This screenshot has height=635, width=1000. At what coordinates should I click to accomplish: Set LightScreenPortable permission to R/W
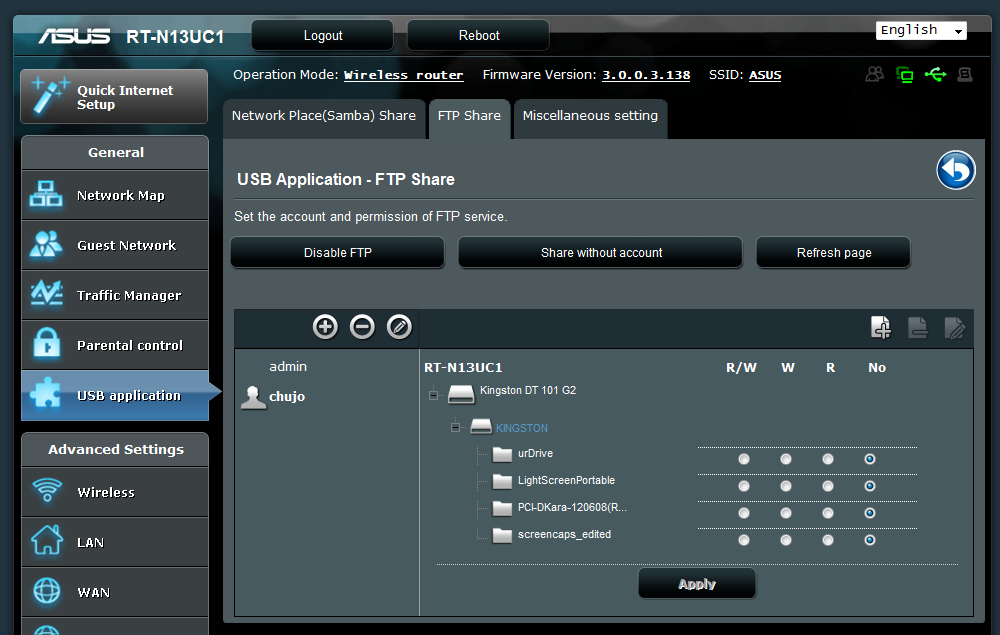(x=744, y=486)
